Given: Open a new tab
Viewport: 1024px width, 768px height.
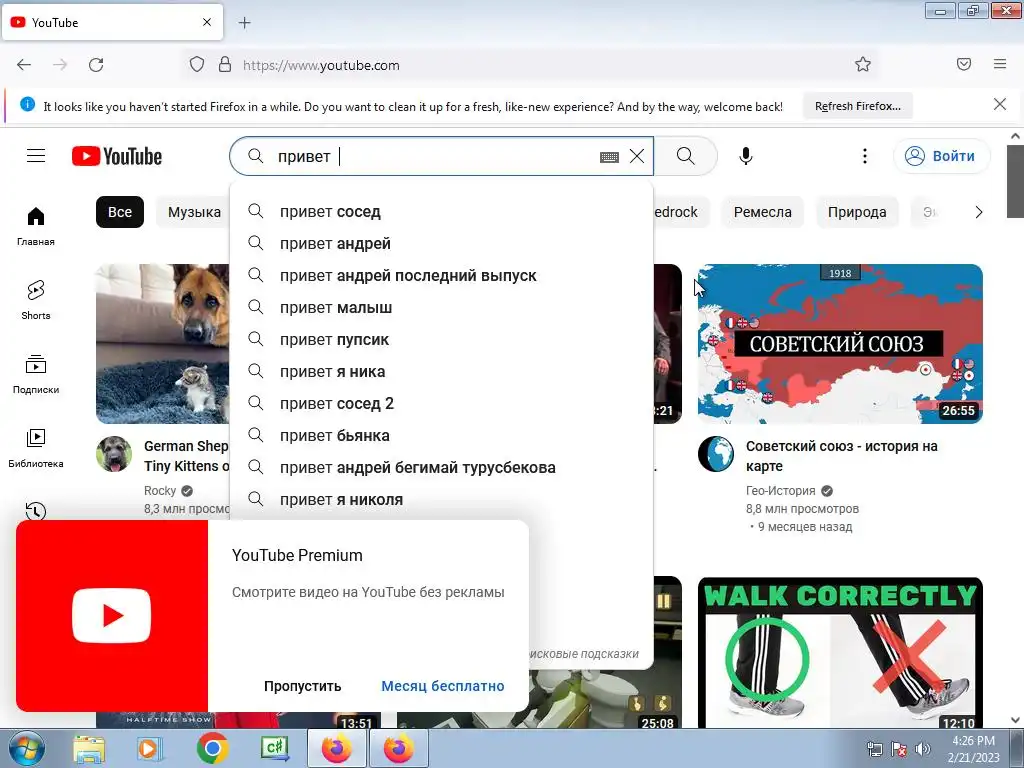Looking at the screenshot, I should tap(244, 23).
